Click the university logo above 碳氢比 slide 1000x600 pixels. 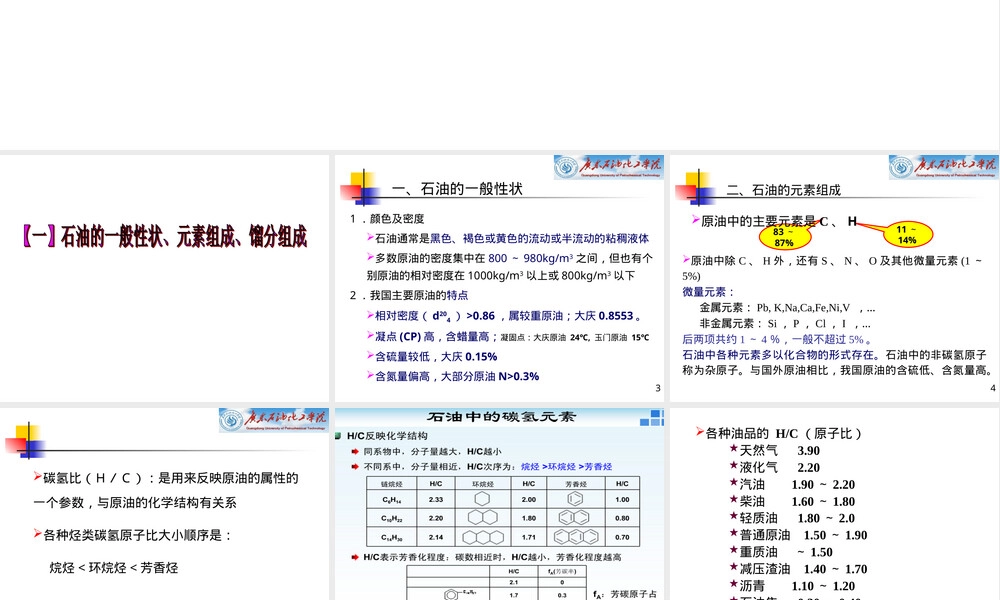click(x=274, y=420)
